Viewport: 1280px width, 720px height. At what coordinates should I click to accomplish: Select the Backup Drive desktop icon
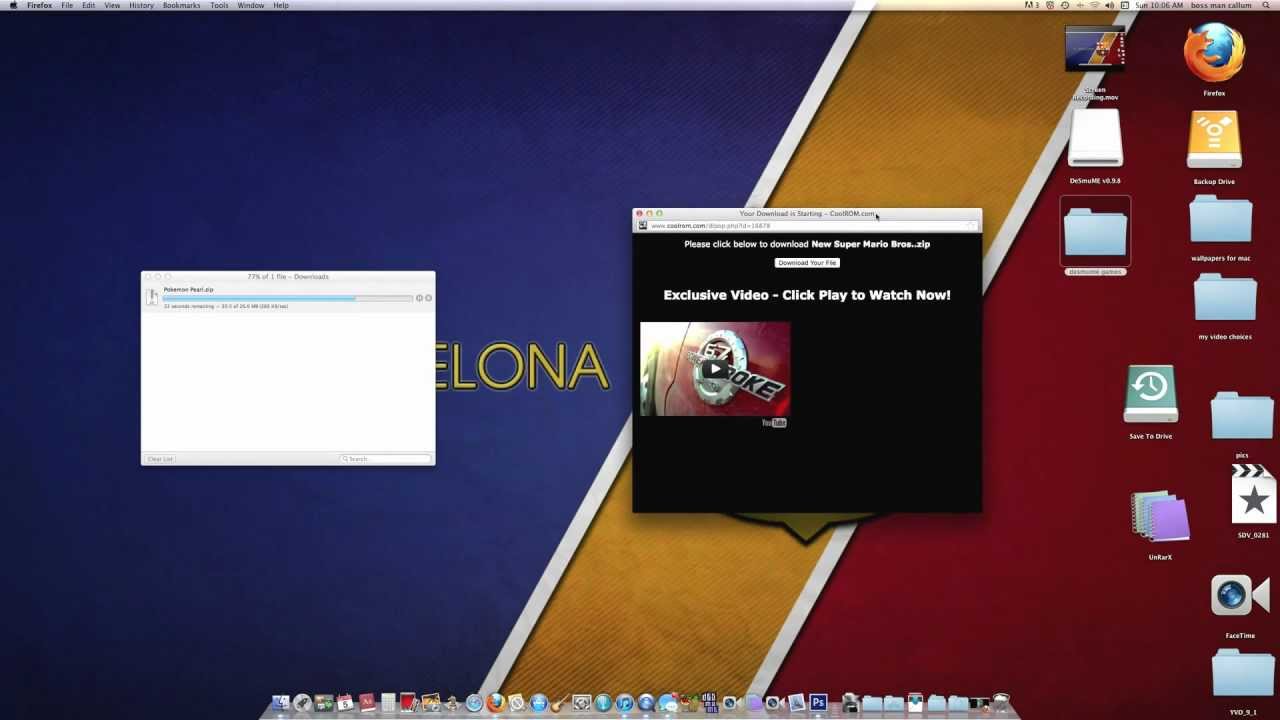click(x=1214, y=140)
